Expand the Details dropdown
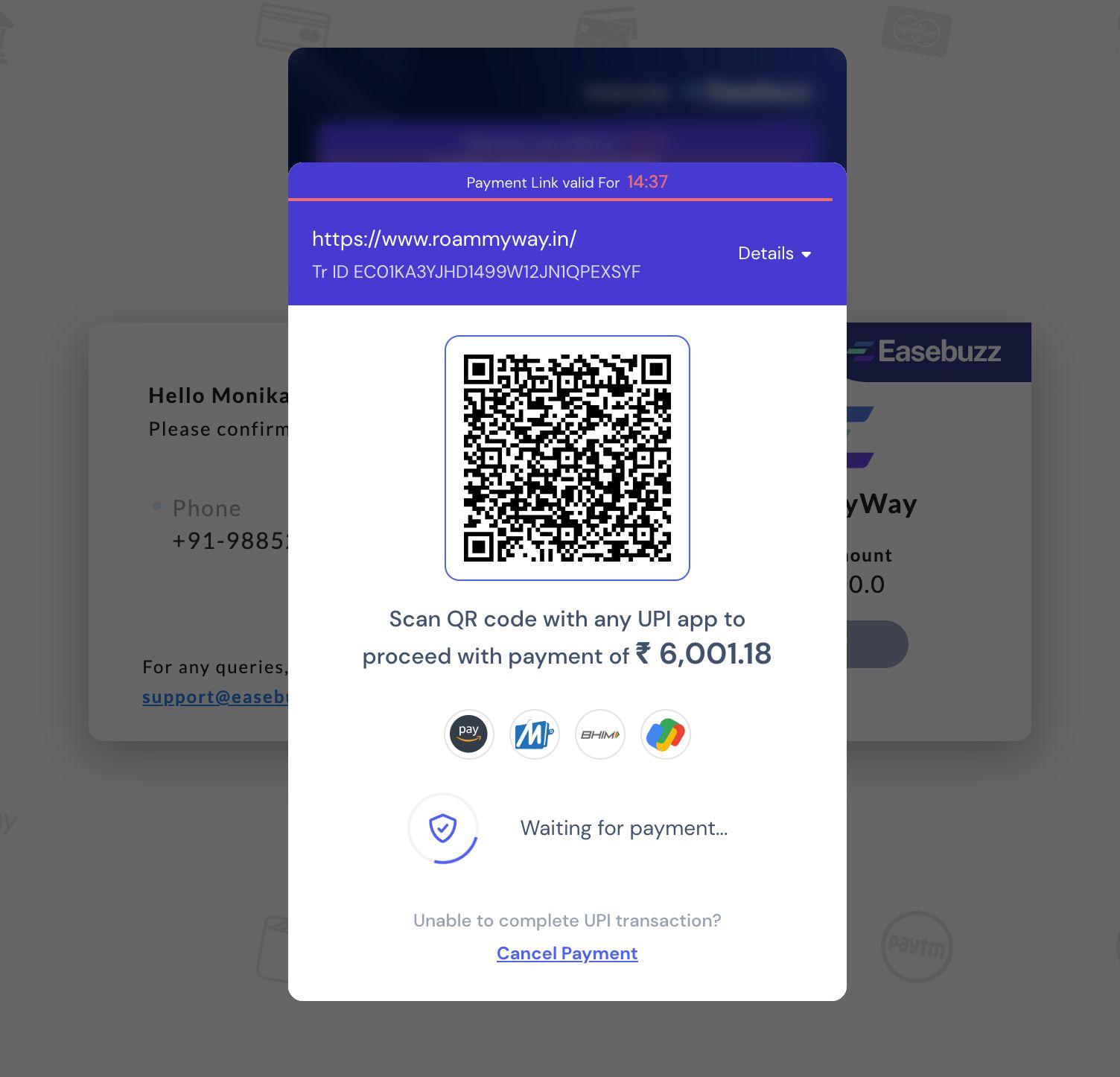Image resolution: width=1120 pixels, height=1077 pixels. pos(774,253)
